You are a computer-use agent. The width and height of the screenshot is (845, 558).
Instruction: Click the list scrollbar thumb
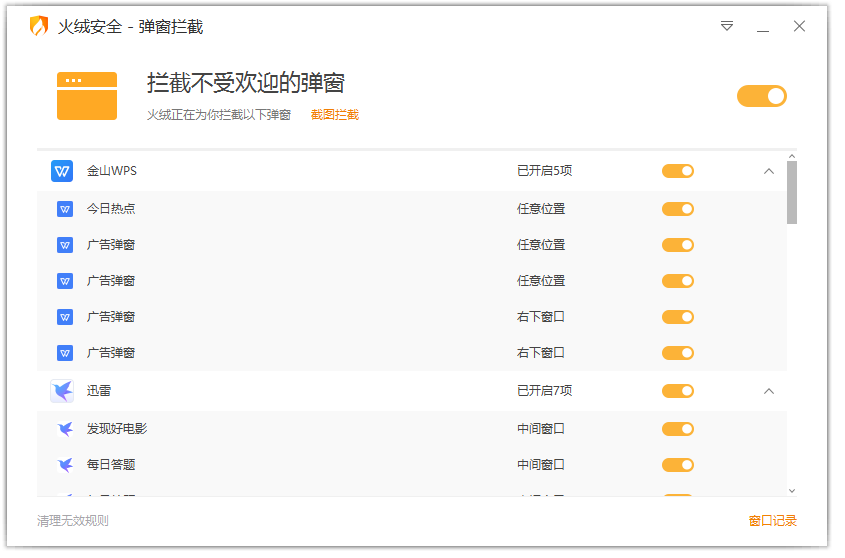pyautogui.click(x=792, y=193)
